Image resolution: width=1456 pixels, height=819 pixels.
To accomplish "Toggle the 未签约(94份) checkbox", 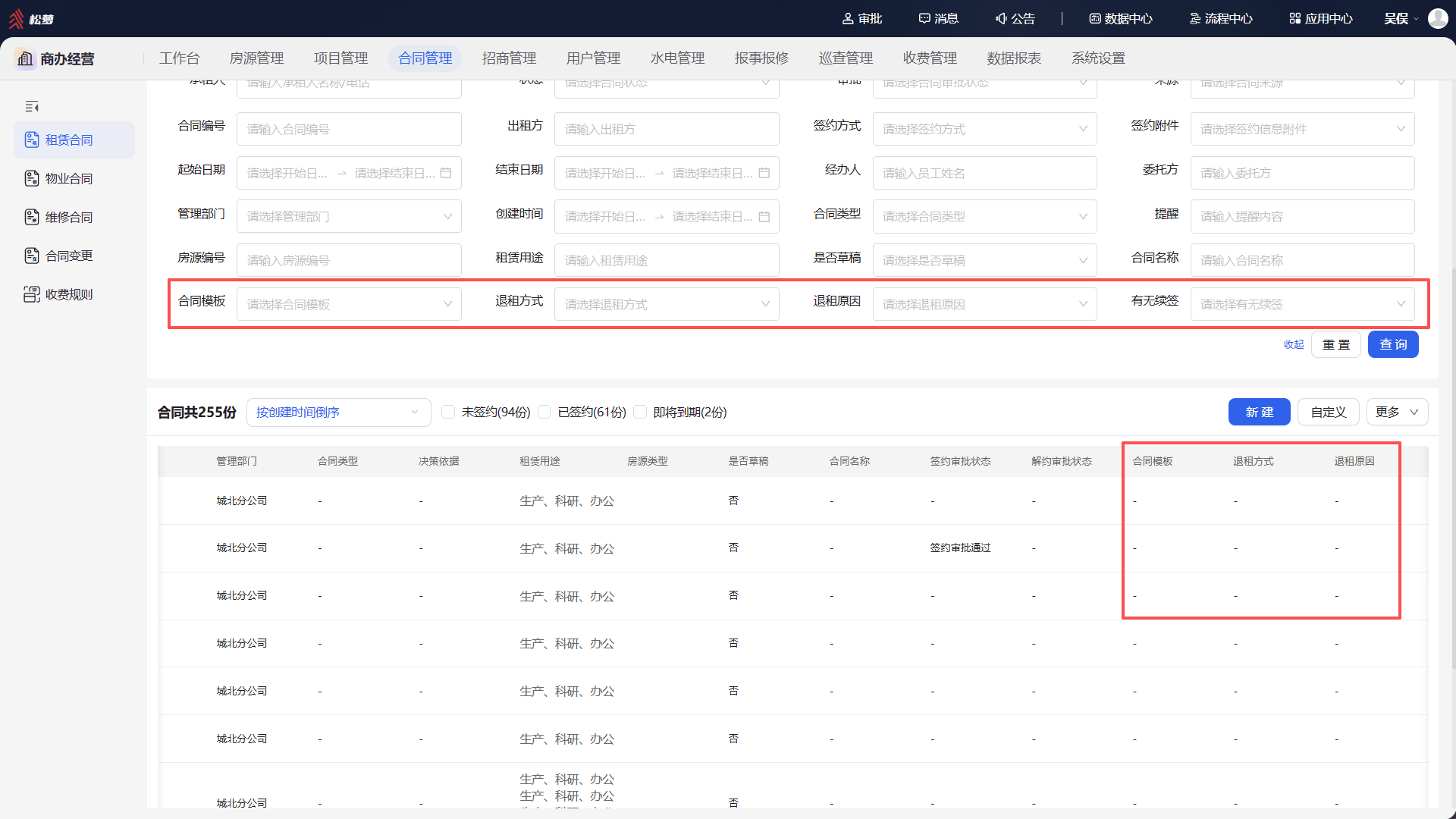I will [448, 412].
